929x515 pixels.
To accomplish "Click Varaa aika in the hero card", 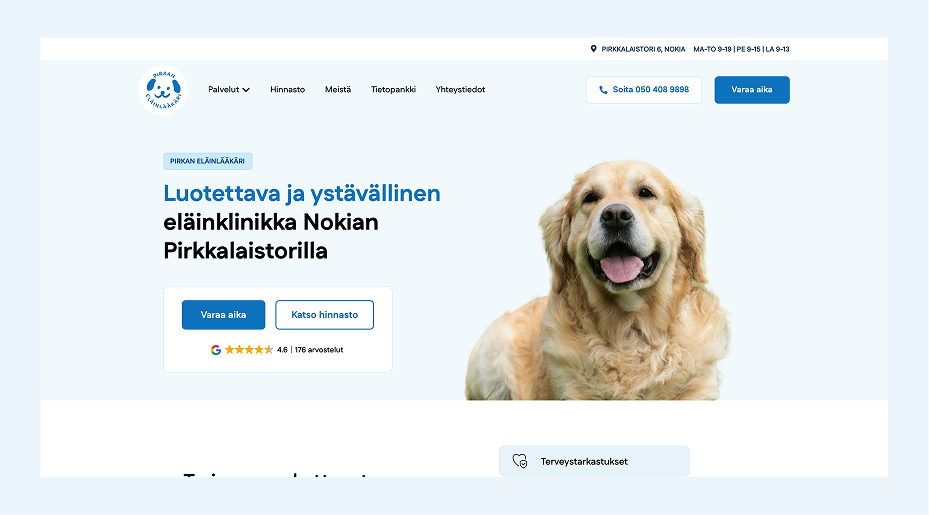I will 223,315.
